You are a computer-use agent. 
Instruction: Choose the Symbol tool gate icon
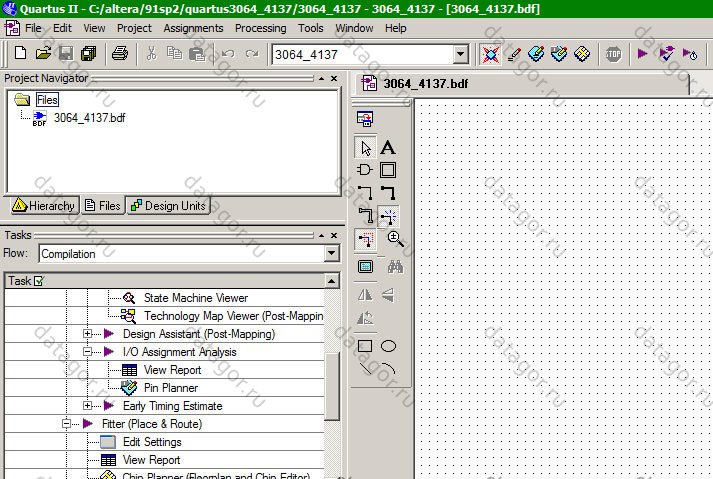click(x=365, y=170)
